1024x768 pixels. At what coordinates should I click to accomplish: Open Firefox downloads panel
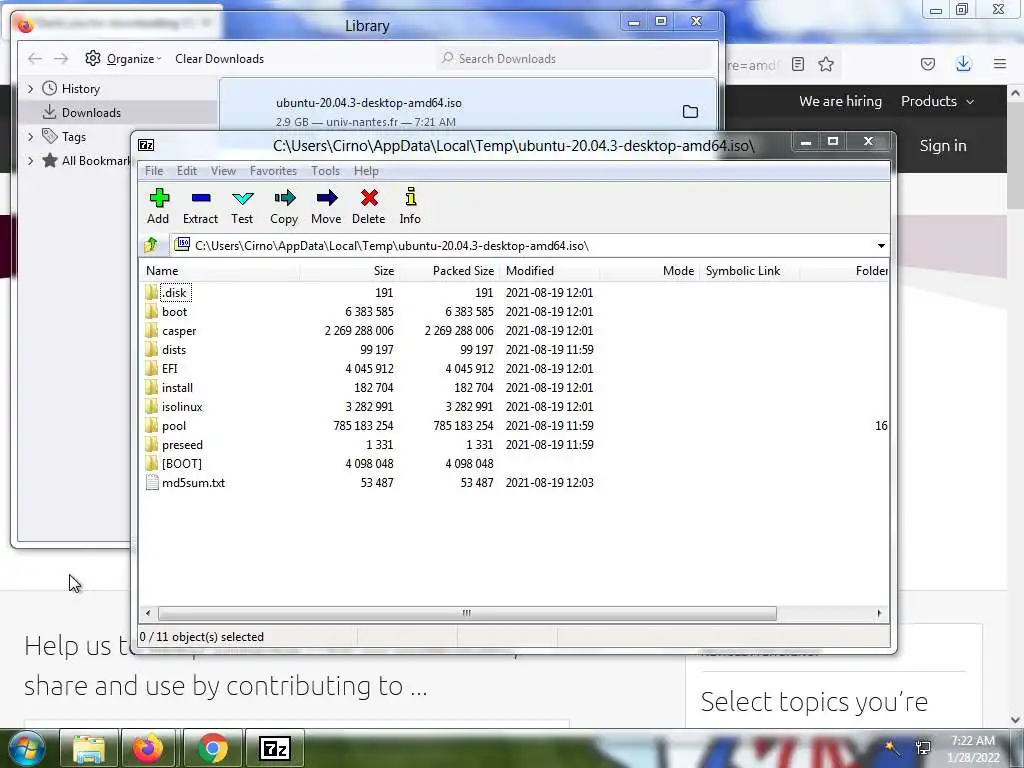(x=963, y=63)
